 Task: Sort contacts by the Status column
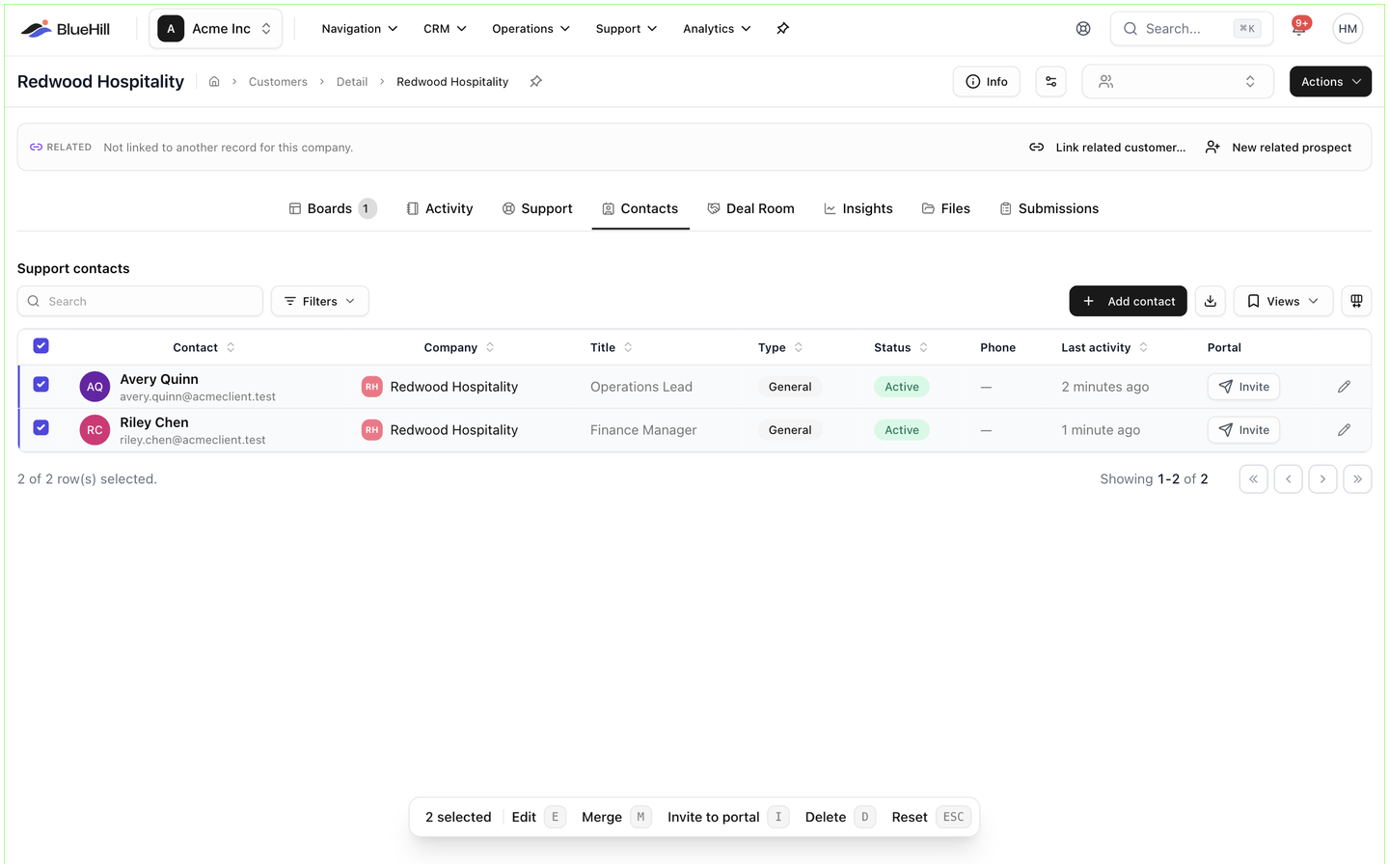901,347
